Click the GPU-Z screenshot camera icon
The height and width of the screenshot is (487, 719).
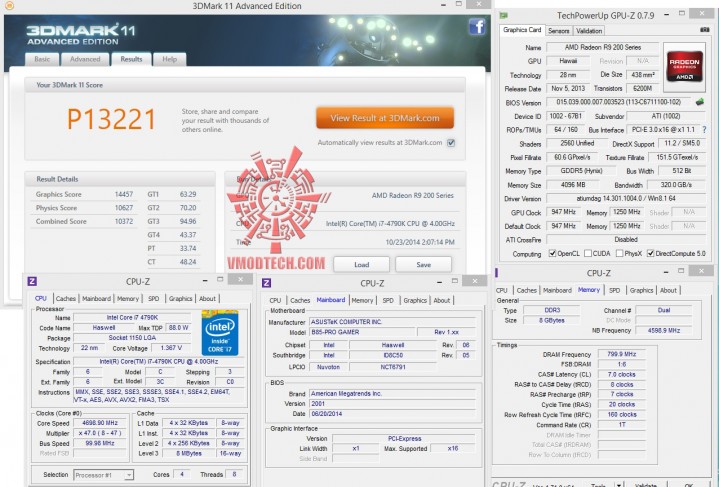coord(705,30)
